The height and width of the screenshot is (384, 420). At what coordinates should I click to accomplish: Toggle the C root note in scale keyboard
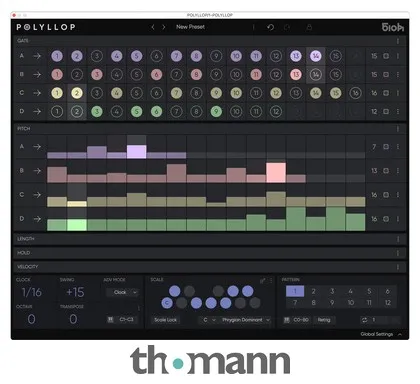pyautogui.click(x=167, y=303)
